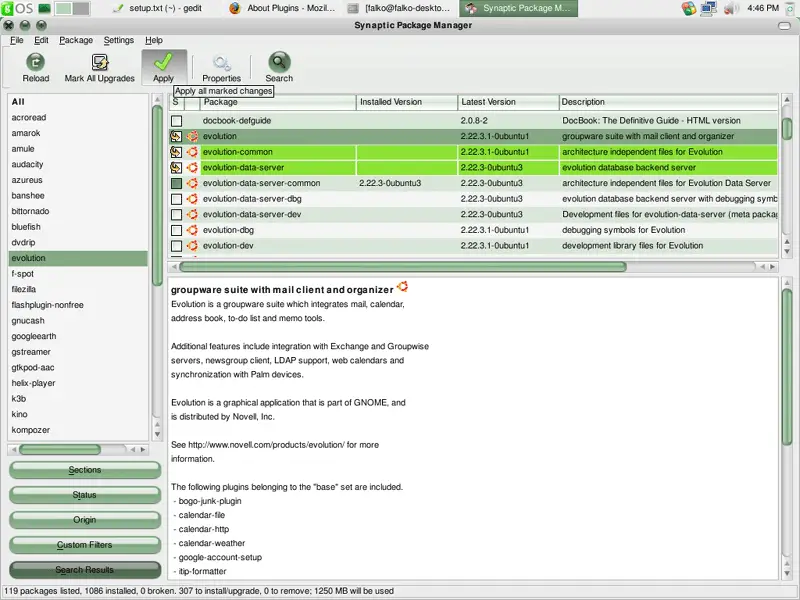Open the Settings menu
This screenshot has width=800, height=600.
[119, 40]
